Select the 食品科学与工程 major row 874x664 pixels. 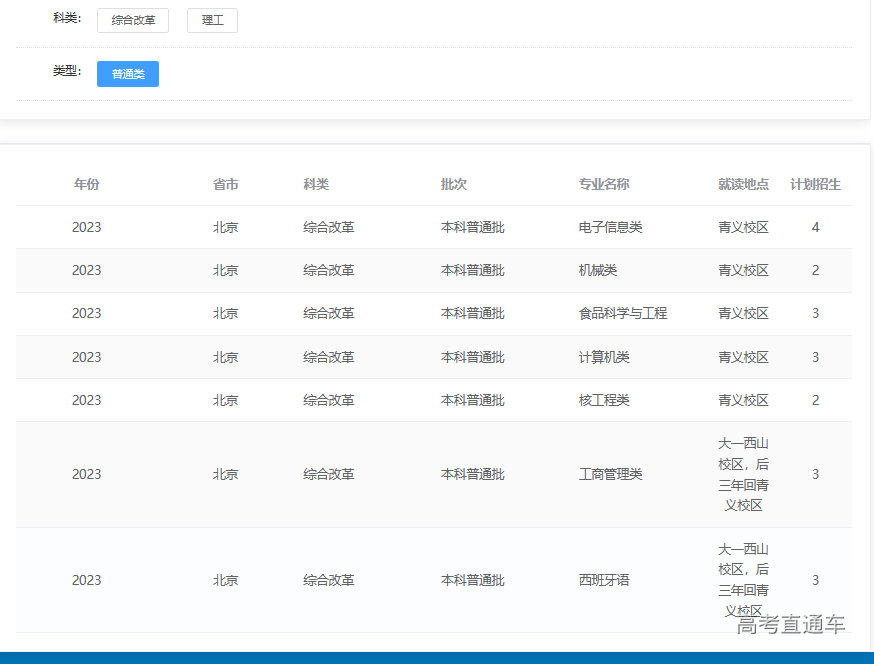[622, 313]
